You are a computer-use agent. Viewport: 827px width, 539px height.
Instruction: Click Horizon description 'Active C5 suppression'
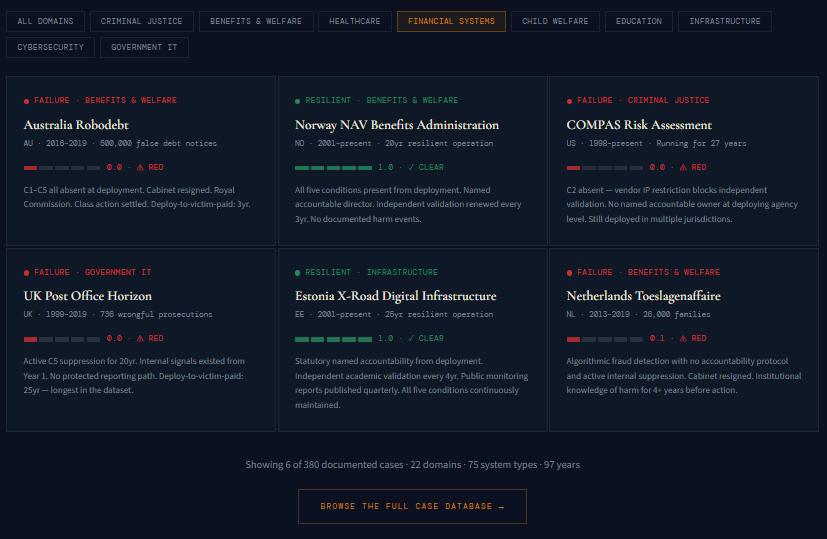point(134,376)
